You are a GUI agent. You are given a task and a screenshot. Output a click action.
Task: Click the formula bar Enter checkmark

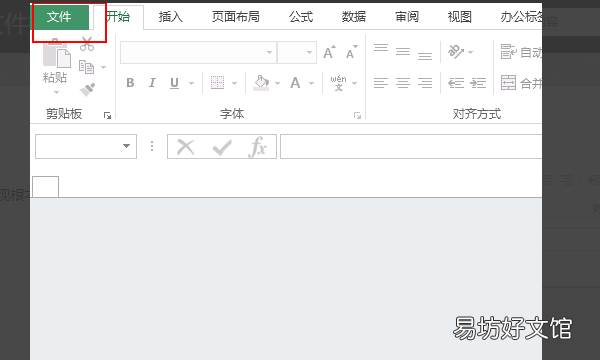point(222,147)
